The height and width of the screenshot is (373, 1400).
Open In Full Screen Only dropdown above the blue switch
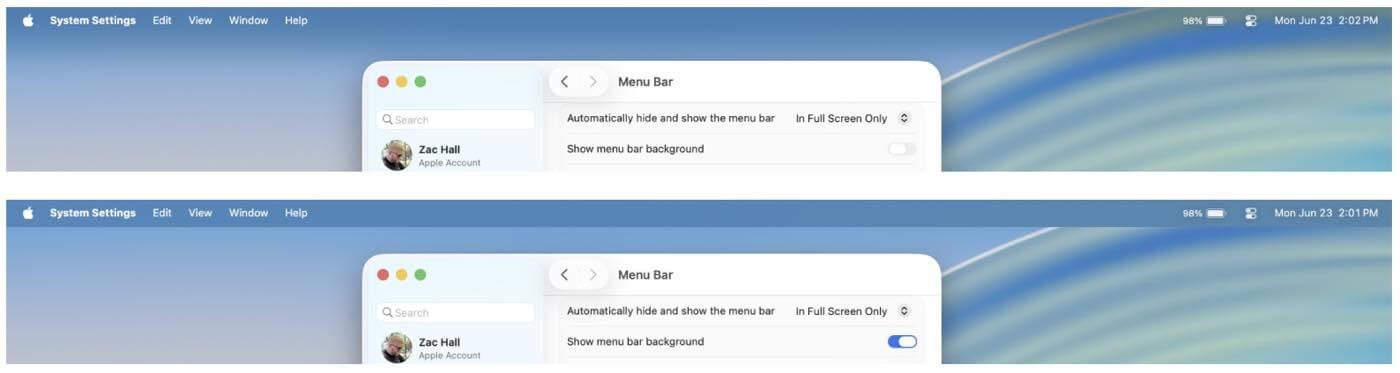pos(853,311)
